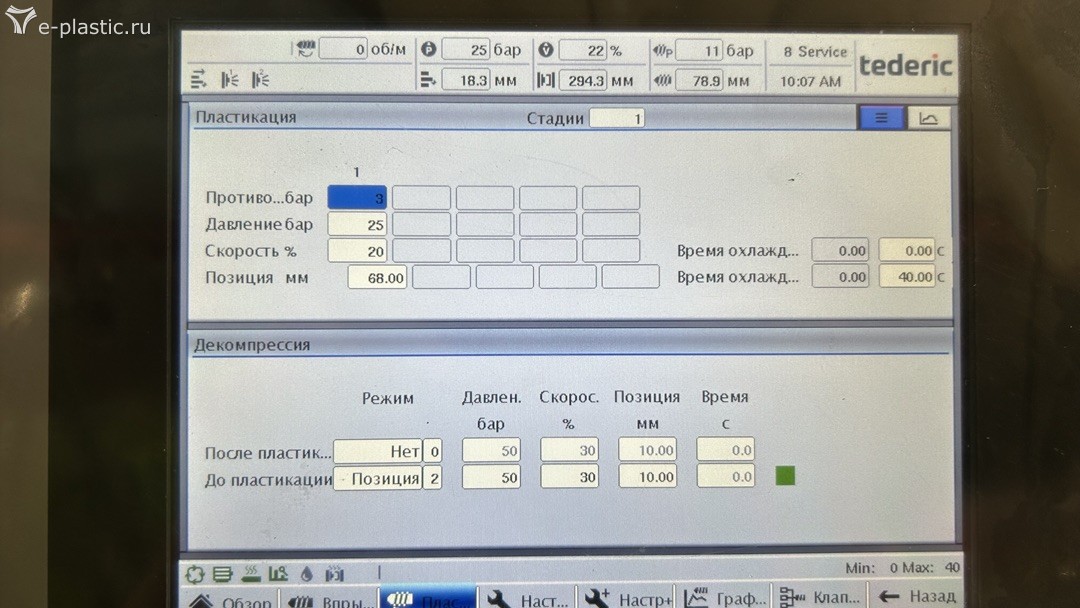Viewport: 1080px width, 608px height.
Task: Tap the tederic logo
Action: [x=905, y=66]
